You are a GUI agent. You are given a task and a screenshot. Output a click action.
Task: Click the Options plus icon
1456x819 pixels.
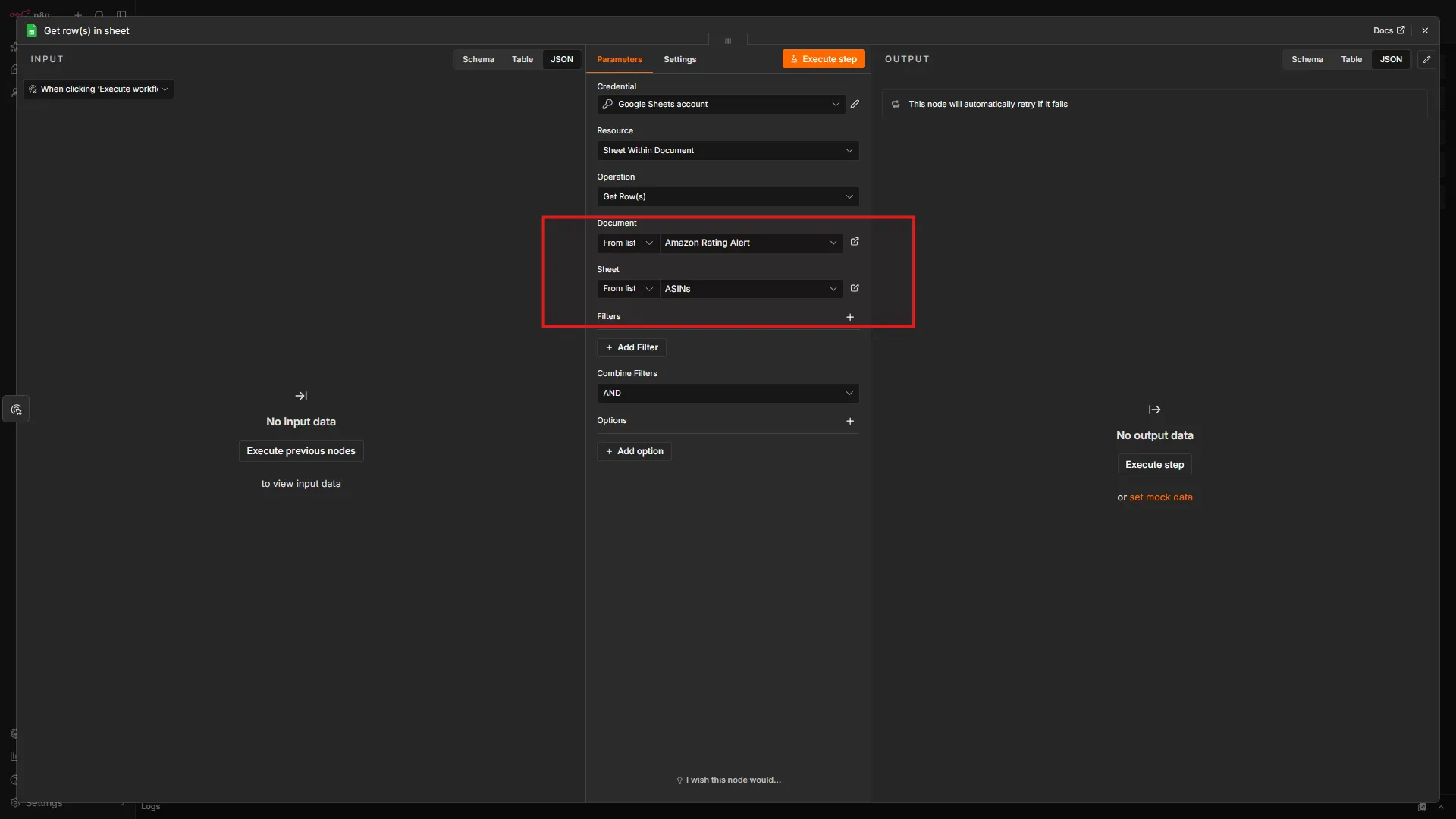(850, 421)
